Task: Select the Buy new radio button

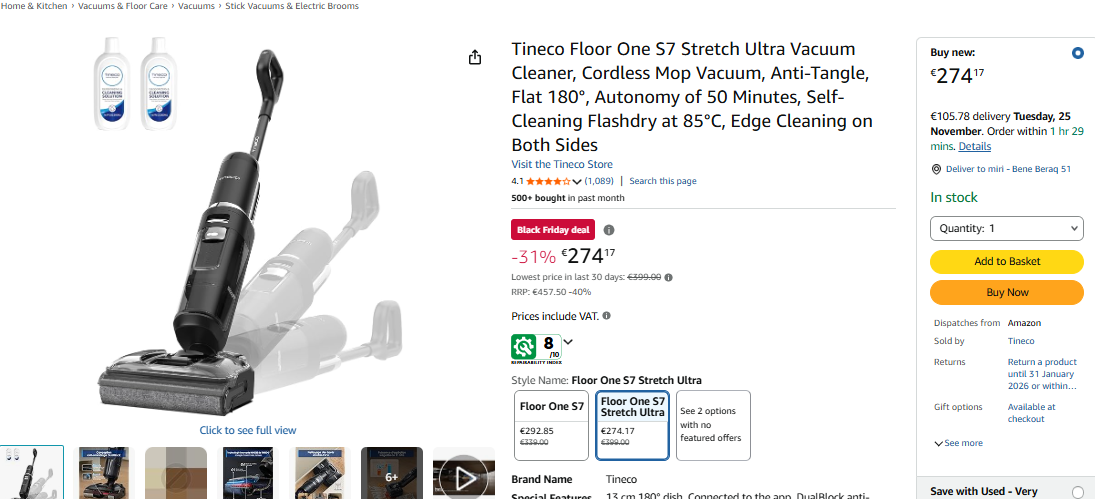Action: pyautogui.click(x=1077, y=53)
